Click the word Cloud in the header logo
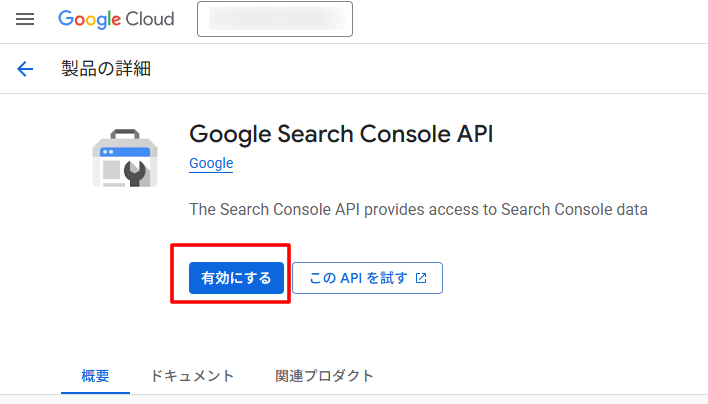This screenshot has height=404, width=708. pyautogui.click(x=148, y=20)
